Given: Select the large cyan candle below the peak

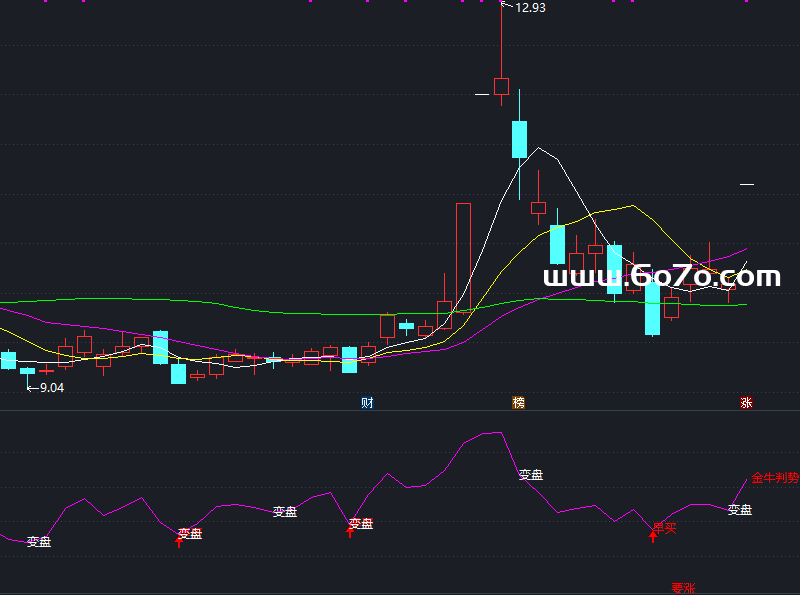Looking at the screenshot, I should point(519,139).
